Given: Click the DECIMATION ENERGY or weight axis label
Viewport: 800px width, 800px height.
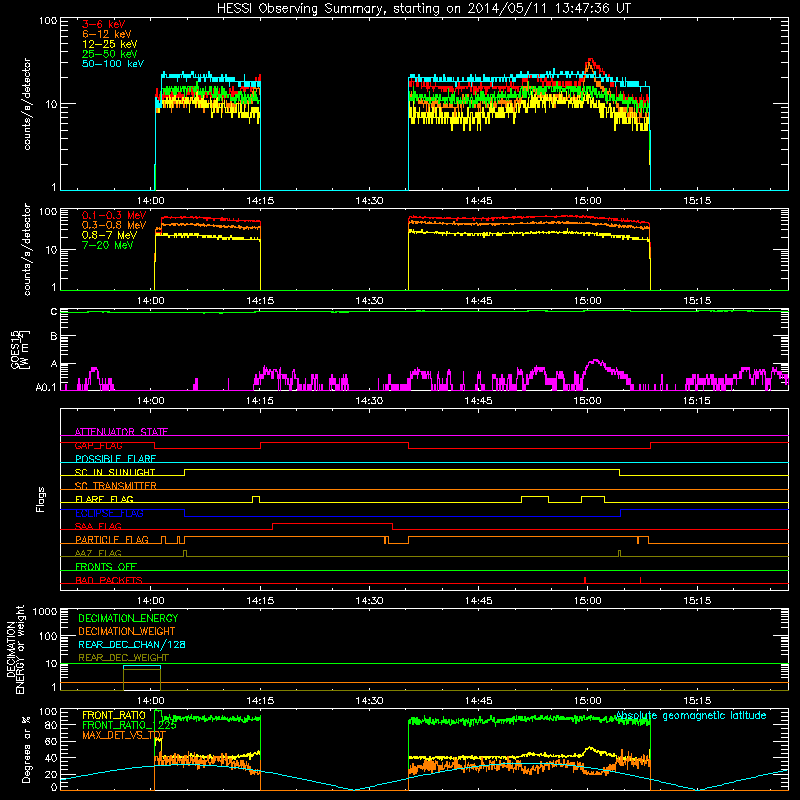Looking at the screenshot, I should coord(16,649).
